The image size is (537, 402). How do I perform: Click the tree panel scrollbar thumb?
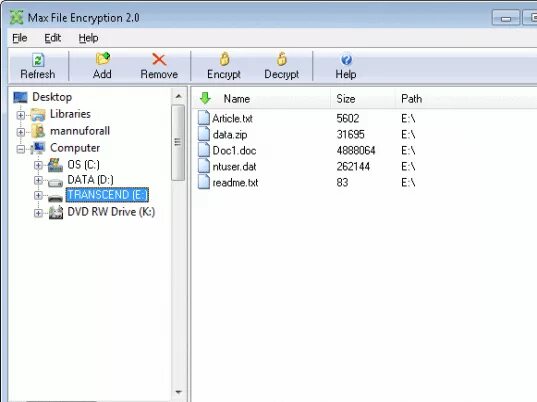coord(178,142)
